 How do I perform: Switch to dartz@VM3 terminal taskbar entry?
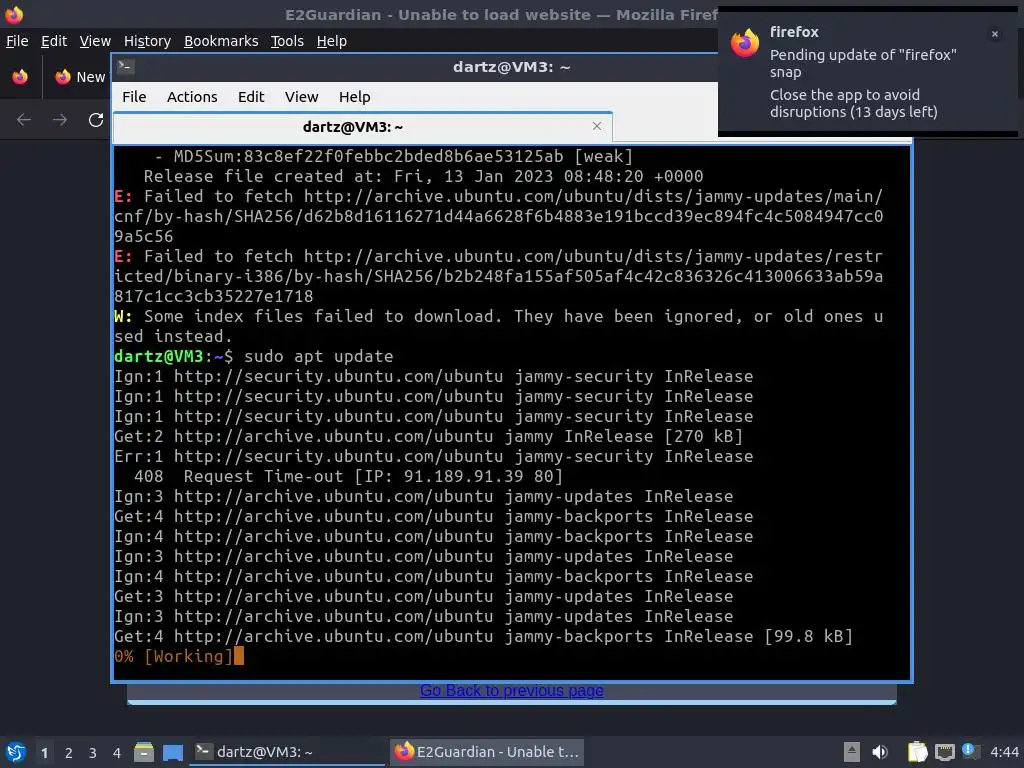287,752
